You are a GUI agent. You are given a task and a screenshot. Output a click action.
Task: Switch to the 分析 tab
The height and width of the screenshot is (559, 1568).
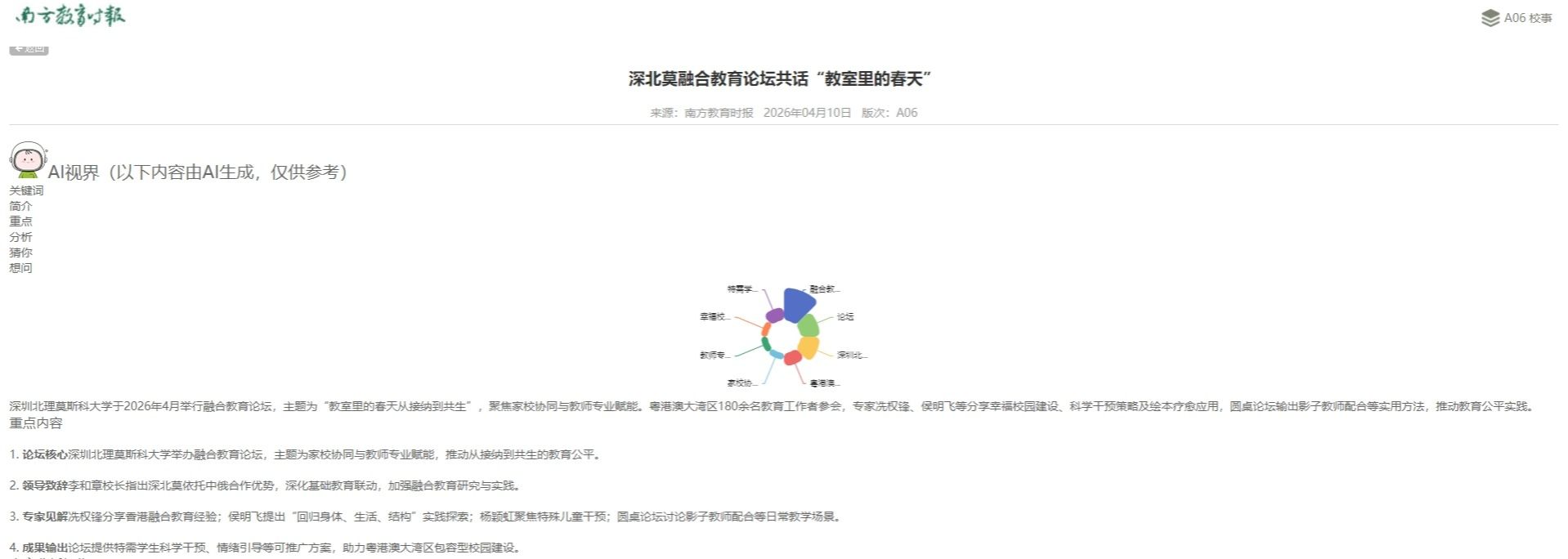pyautogui.click(x=20, y=237)
